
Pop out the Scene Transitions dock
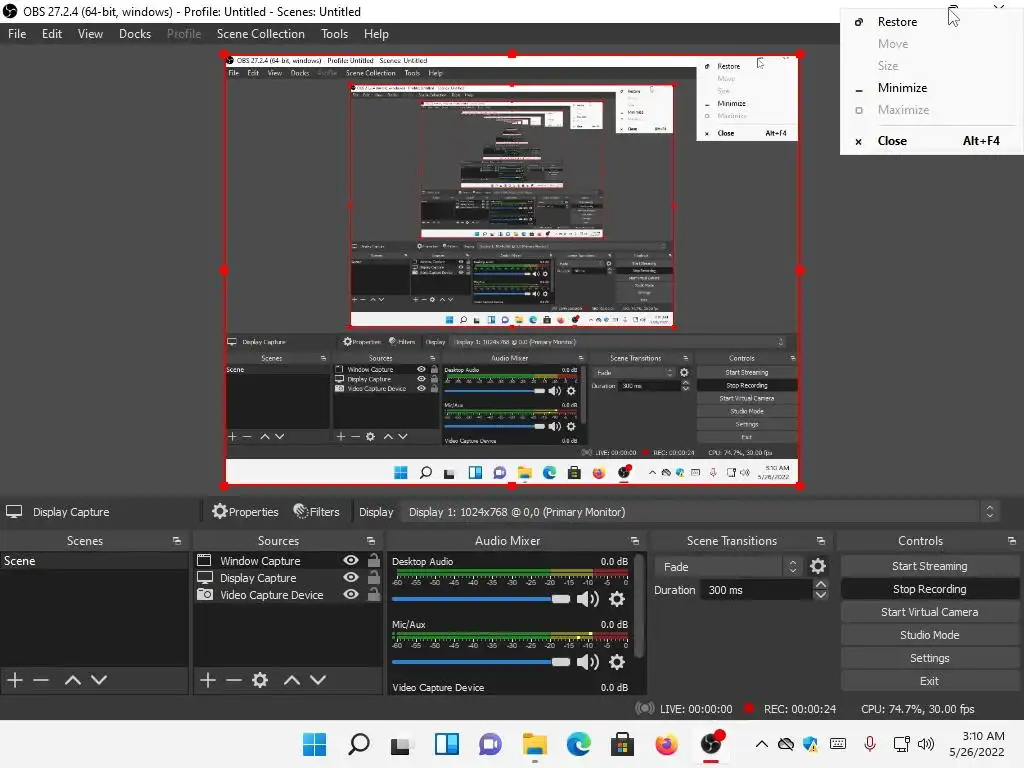821,541
